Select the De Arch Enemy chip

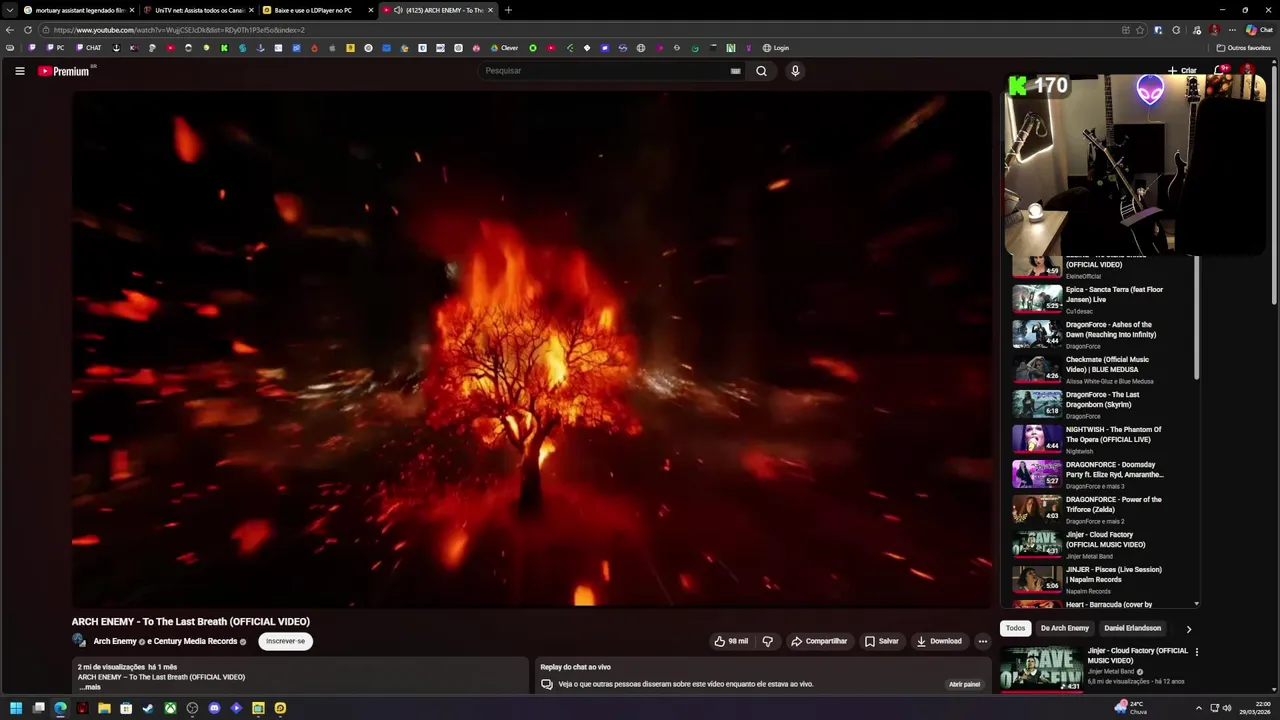[x=1065, y=628]
